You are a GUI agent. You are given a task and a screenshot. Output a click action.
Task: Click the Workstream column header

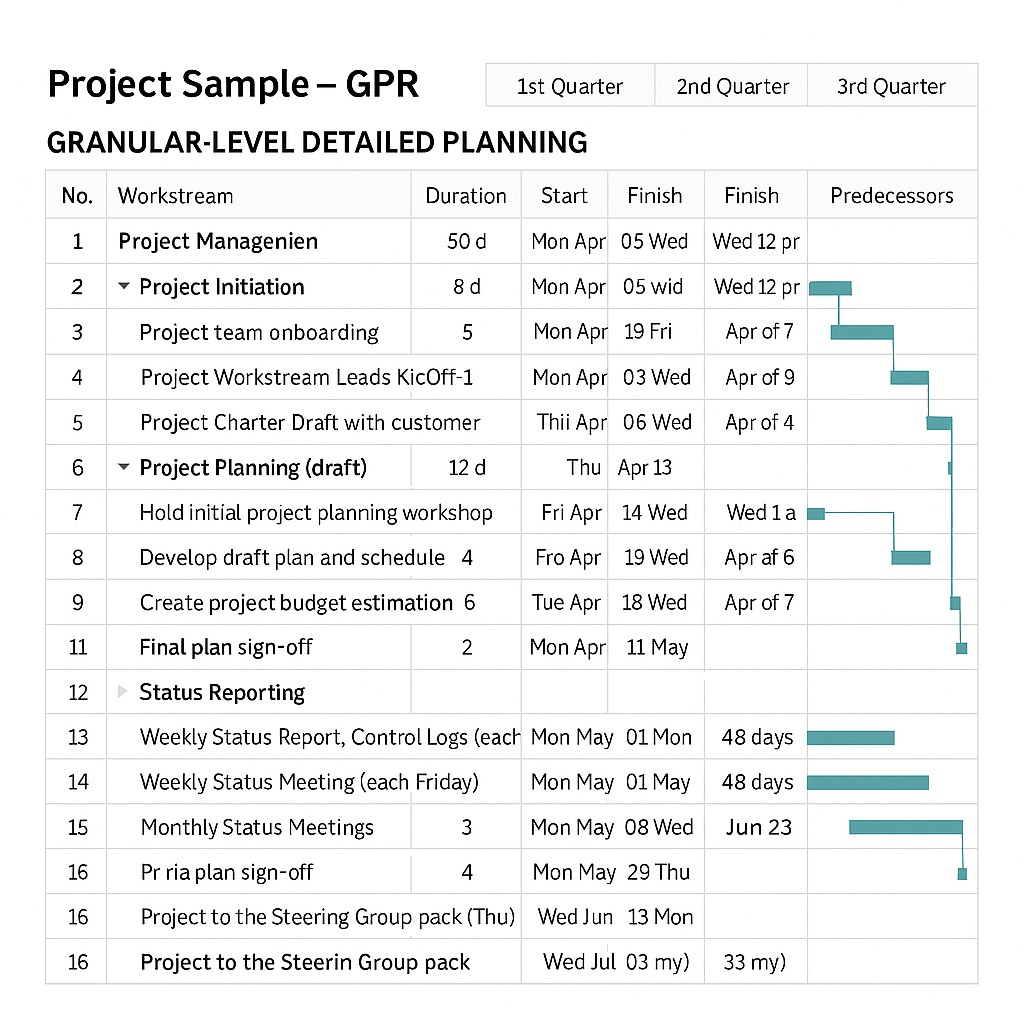pos(175,196)
